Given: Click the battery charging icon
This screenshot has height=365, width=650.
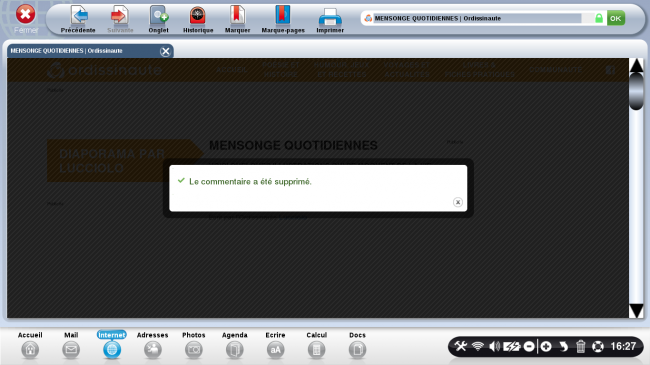Looking at the screenshot, I should (511, 346).
